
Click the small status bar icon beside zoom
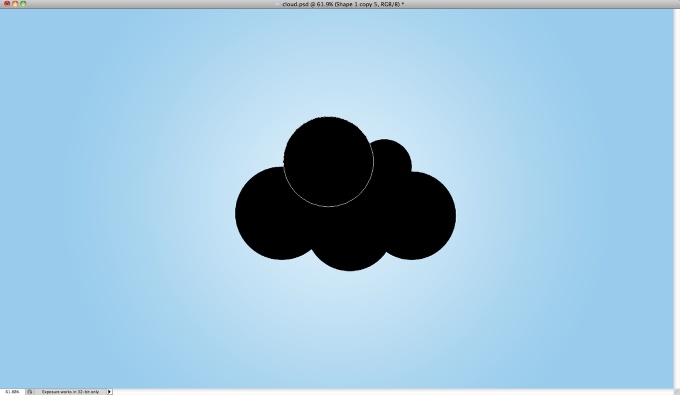(29, 392)
